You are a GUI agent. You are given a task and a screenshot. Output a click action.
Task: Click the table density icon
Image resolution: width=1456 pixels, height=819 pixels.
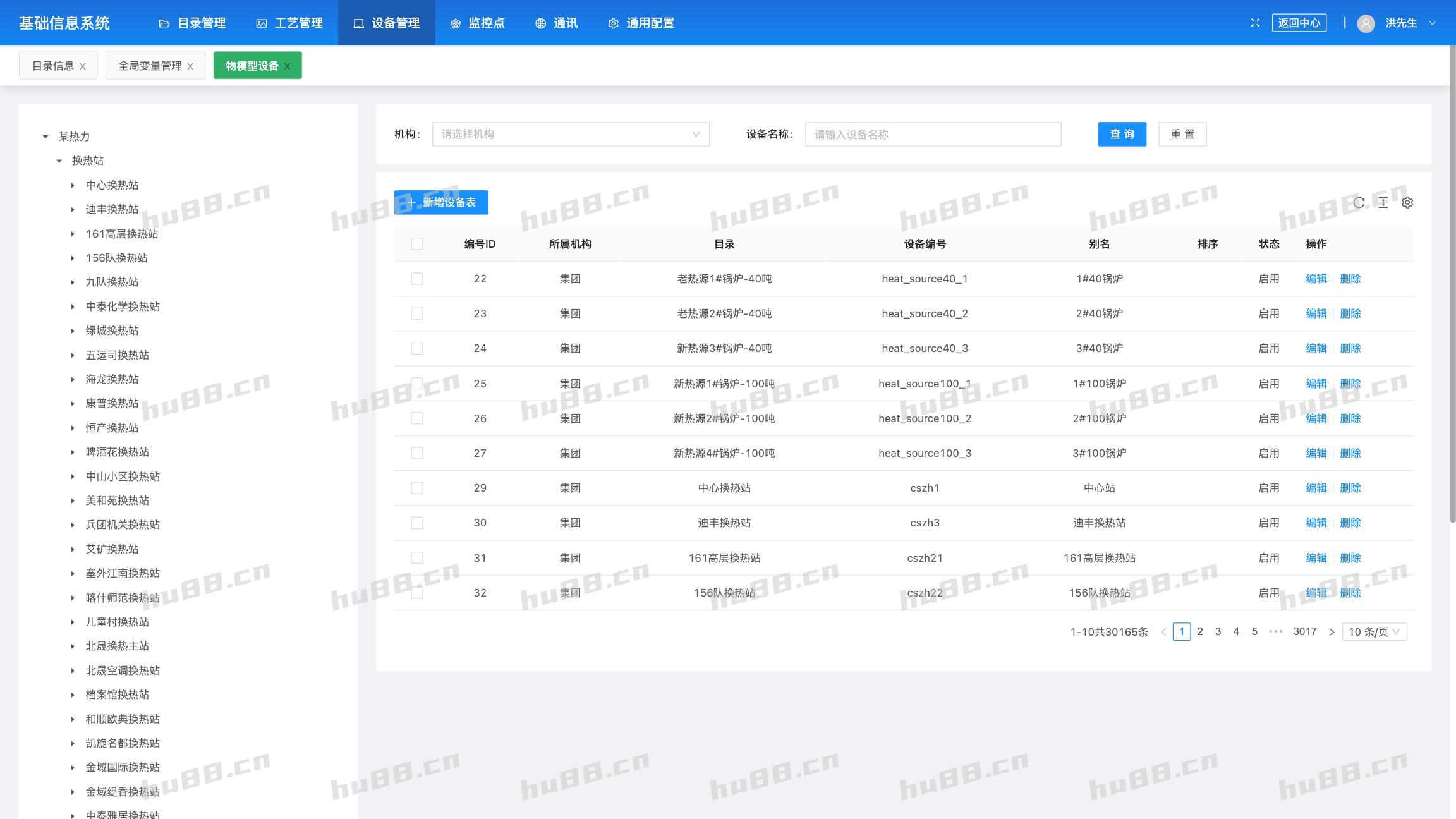click(1383, 202)
